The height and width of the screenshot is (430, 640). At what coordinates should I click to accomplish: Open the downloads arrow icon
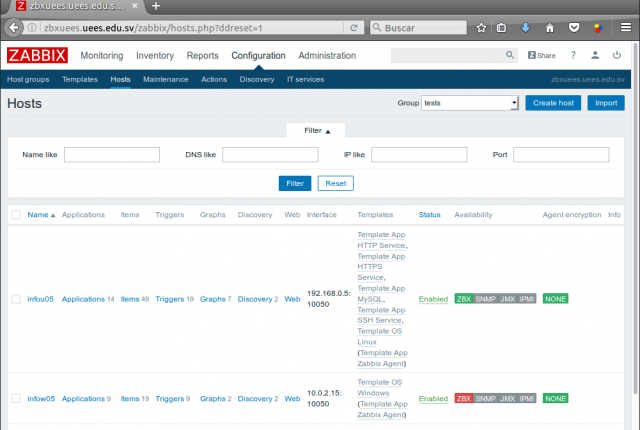(525, 28)
